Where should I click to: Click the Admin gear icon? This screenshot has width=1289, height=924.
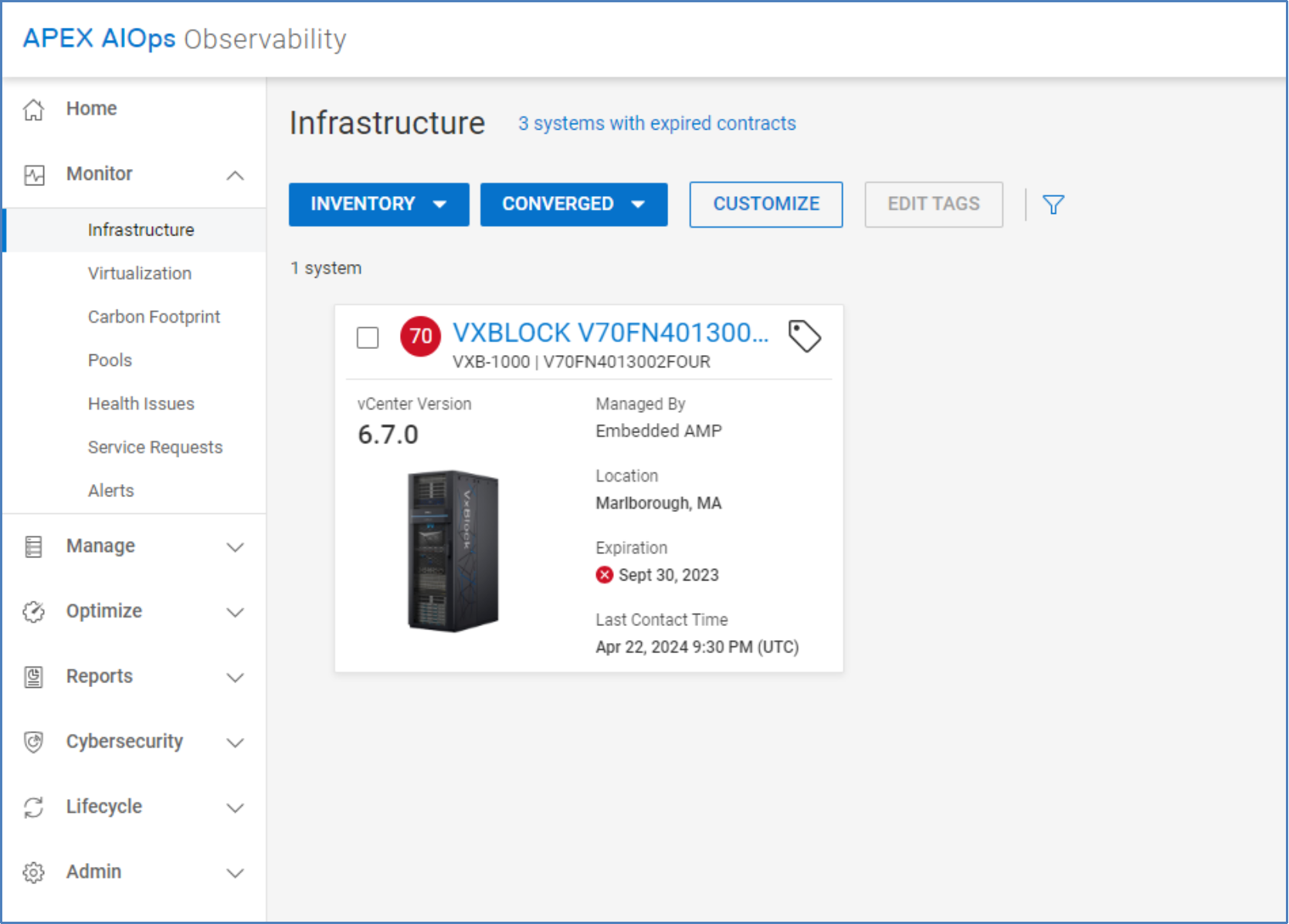click(33, 872)
